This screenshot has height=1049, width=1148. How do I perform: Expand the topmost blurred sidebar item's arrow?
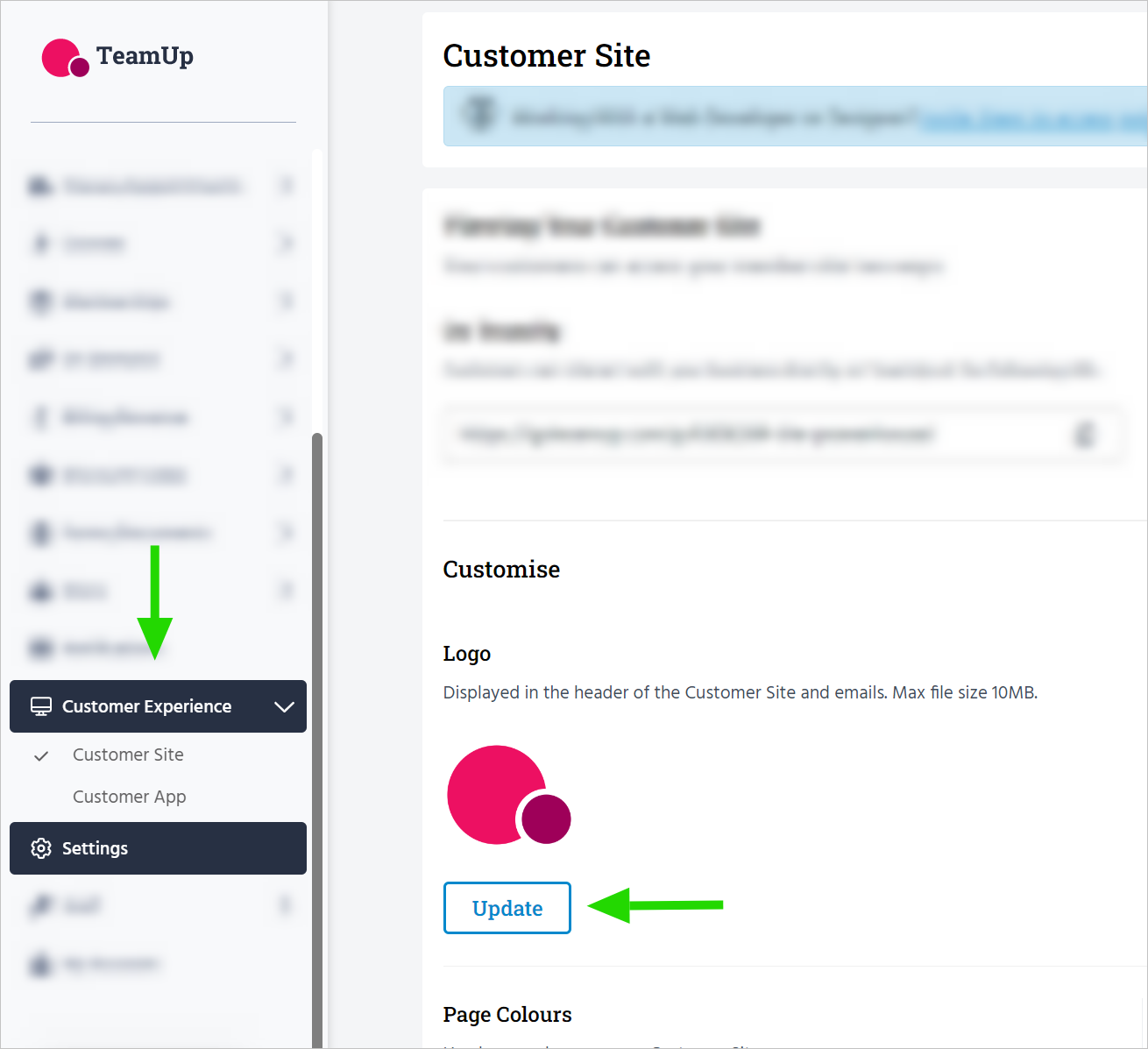[286, 186]
